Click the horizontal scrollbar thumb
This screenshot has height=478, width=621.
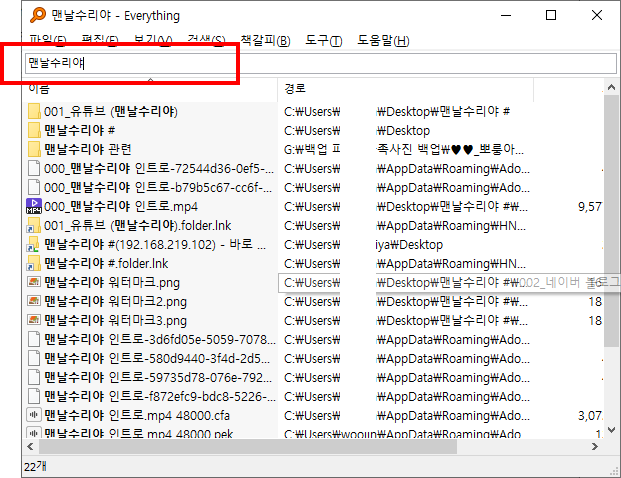pyautogui.click(x=248, y=446)
